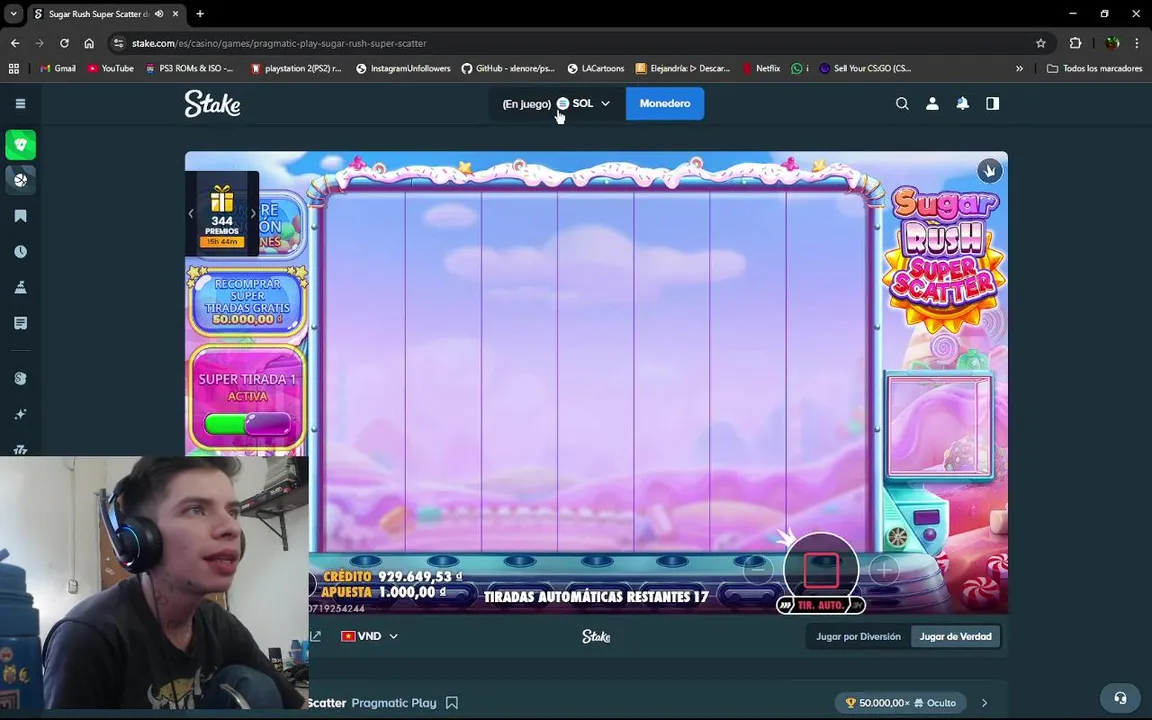Click the Sugar Rush Super Scatter logo
This screenshot has width=1152, height=720.
(943, 258)
